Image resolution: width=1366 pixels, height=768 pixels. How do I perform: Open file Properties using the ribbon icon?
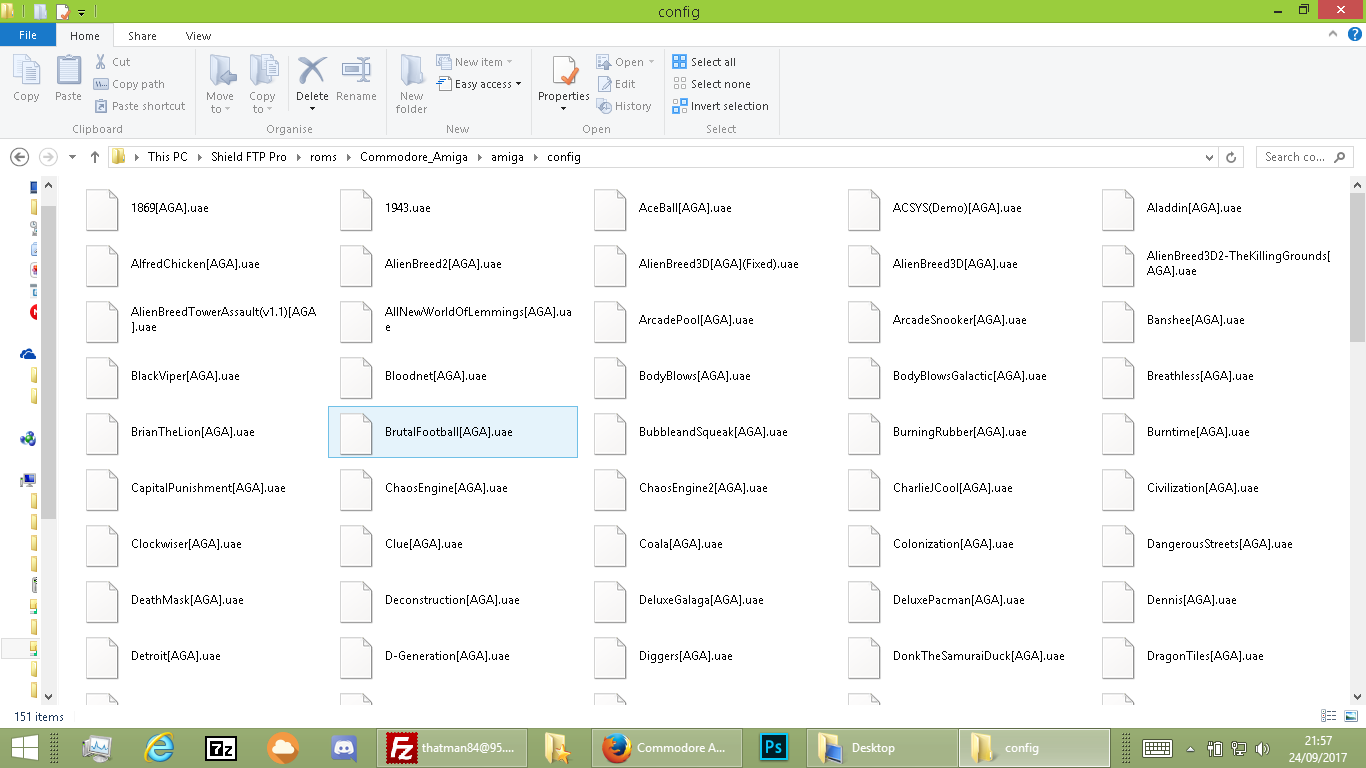[x=563, y=80]
